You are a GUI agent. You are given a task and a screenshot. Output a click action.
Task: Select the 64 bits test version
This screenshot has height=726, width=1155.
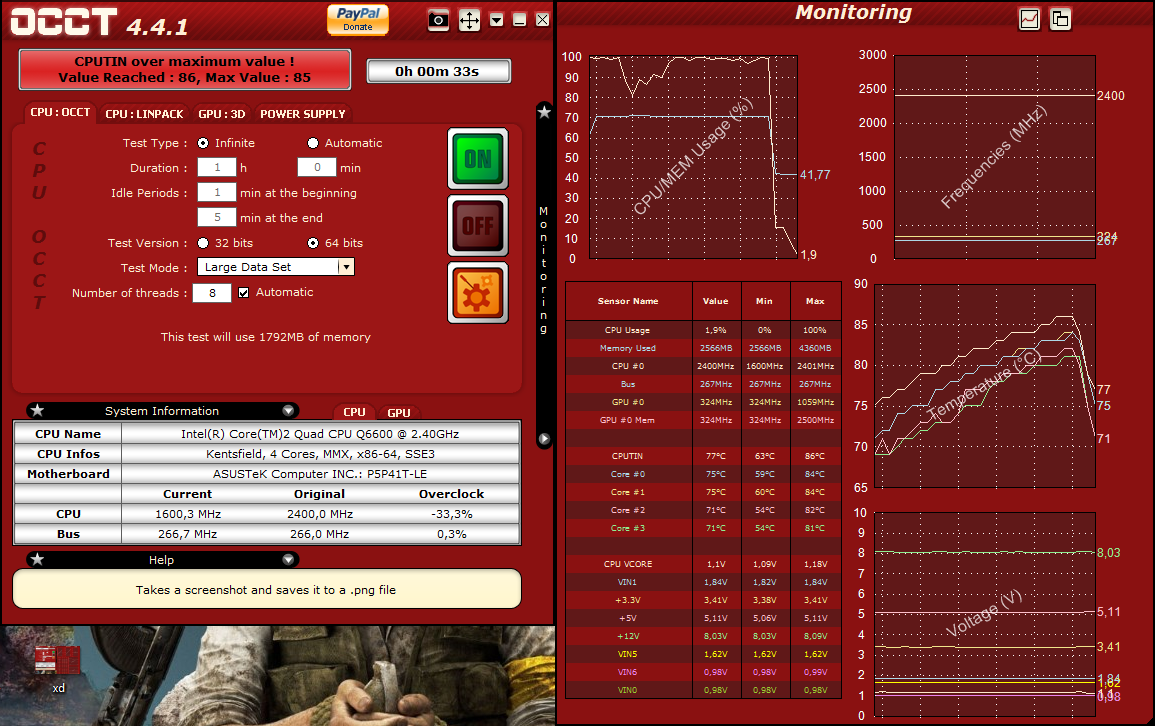(x=313, y=243)
